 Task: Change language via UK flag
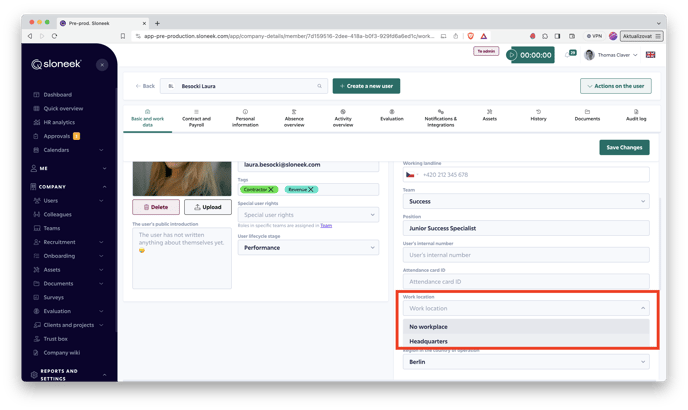pos(650,55)
